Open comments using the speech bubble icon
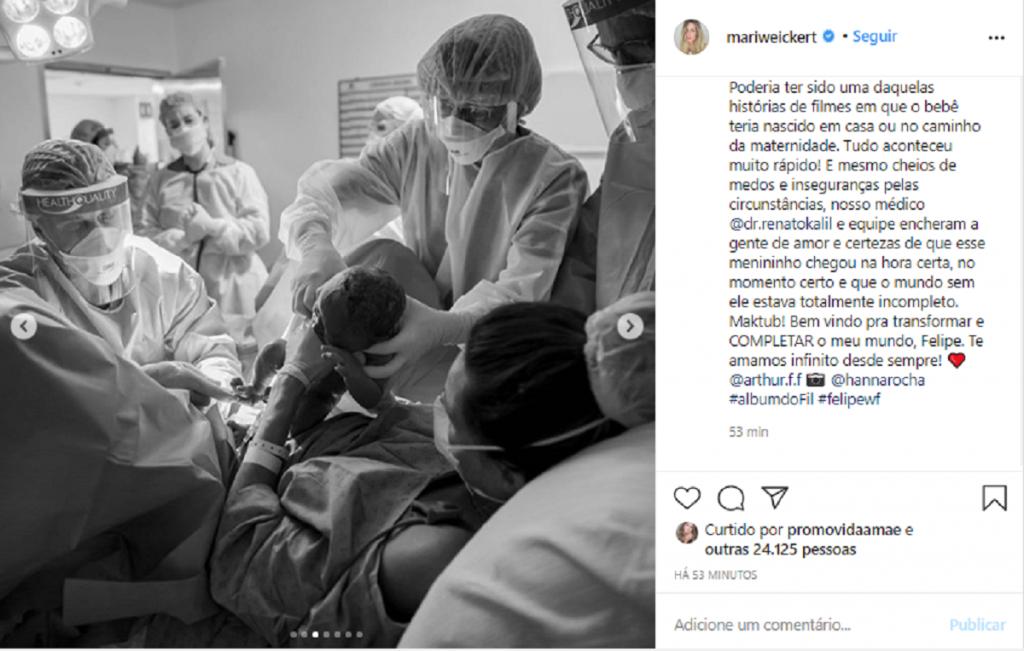 tap(731, 498)
